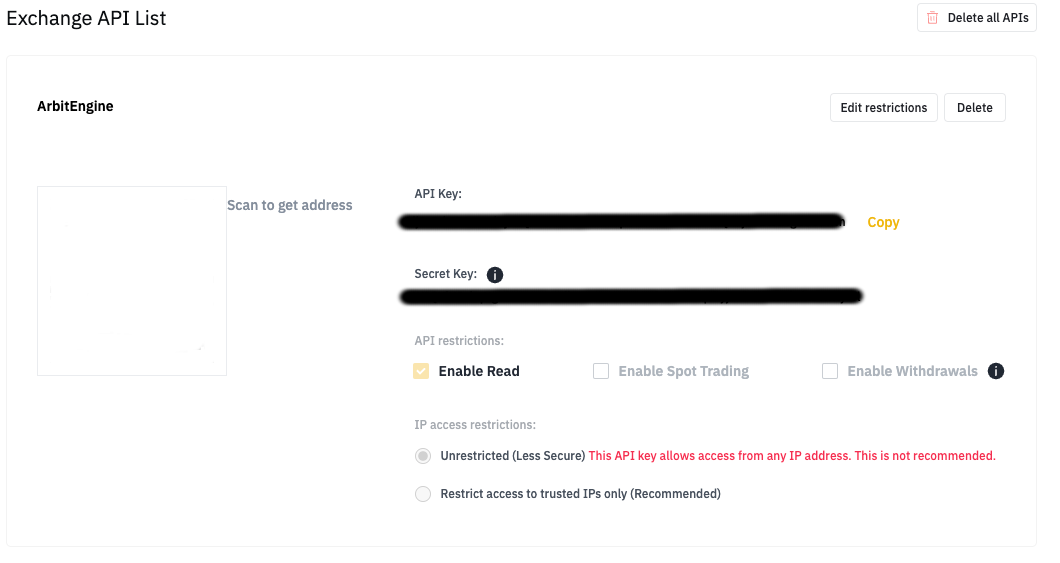The image size is (1060, 563).
Task: Enable the Spot Trading checkbox
Action: [601, 371]
